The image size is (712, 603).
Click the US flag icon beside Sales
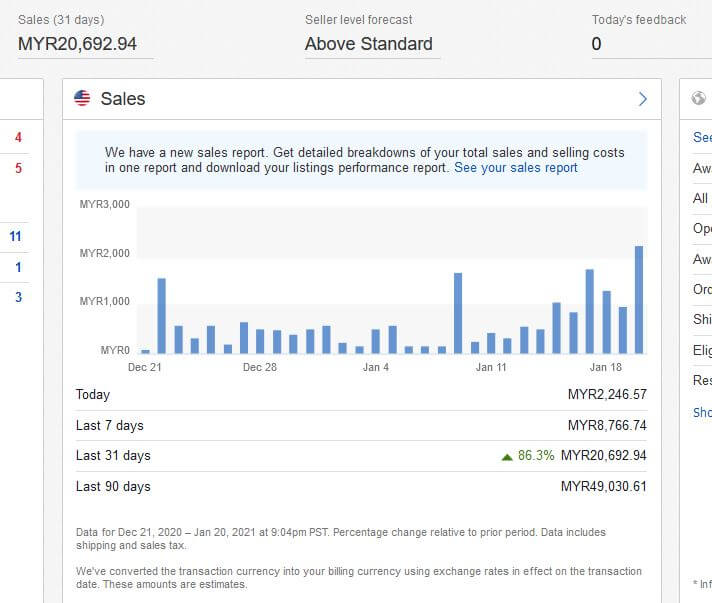tap(83, 98)
